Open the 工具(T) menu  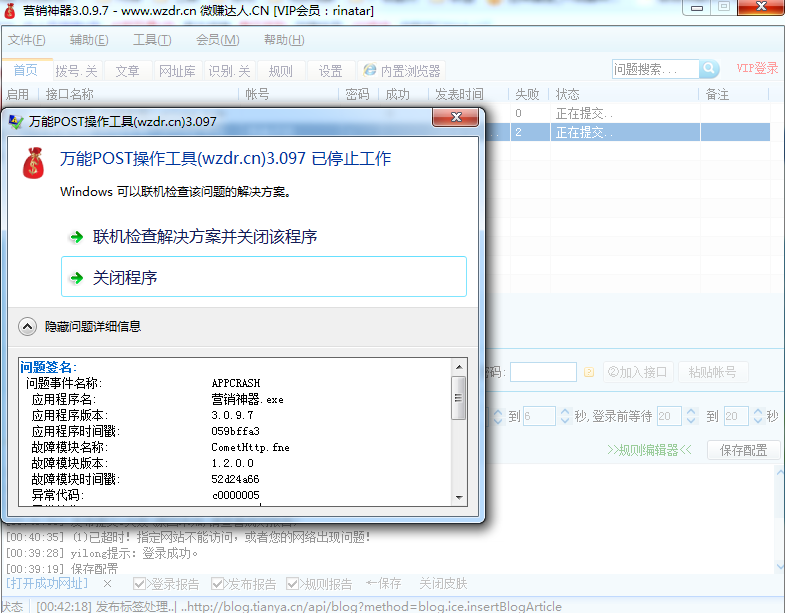tap(152, 40)
